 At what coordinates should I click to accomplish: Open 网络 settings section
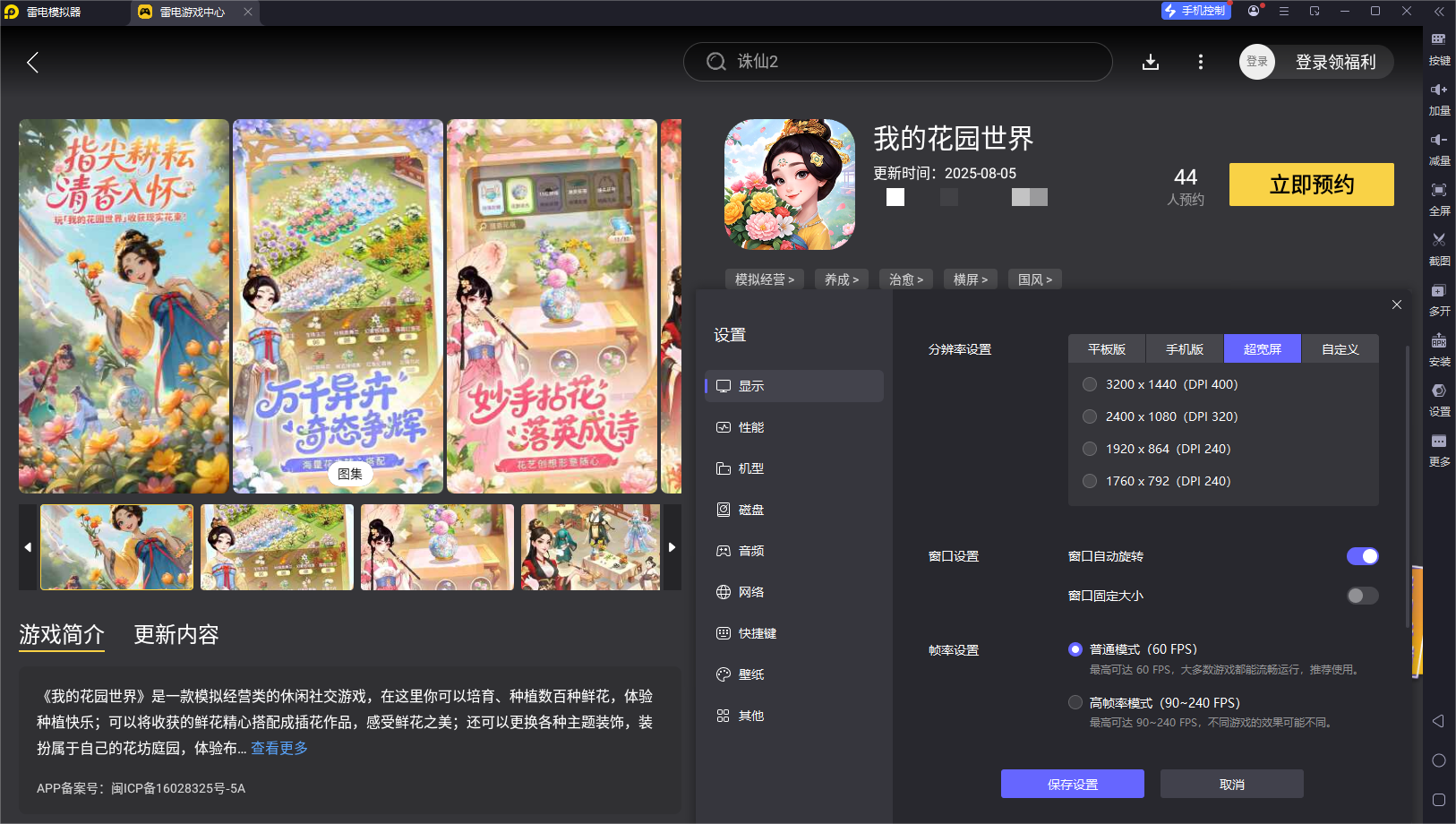click(x=794, y=592)
